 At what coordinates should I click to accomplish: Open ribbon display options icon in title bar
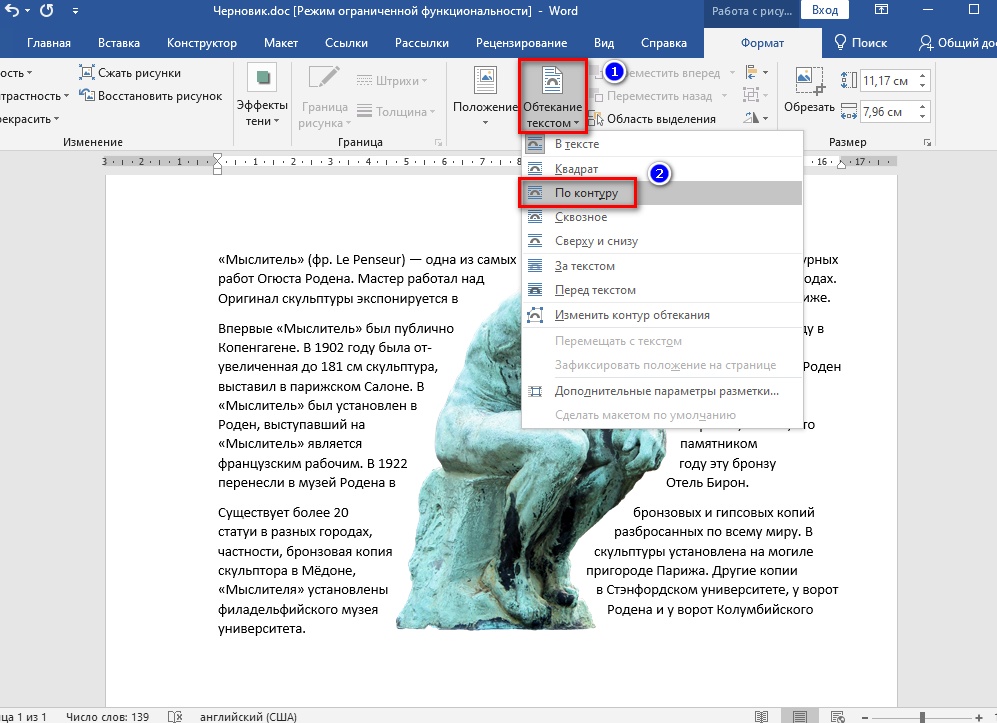(881, 10)
